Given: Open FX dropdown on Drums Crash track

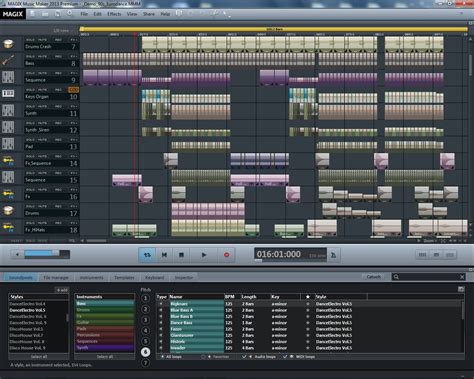Looking at the screenshot, I should click(x=73, y=40).
